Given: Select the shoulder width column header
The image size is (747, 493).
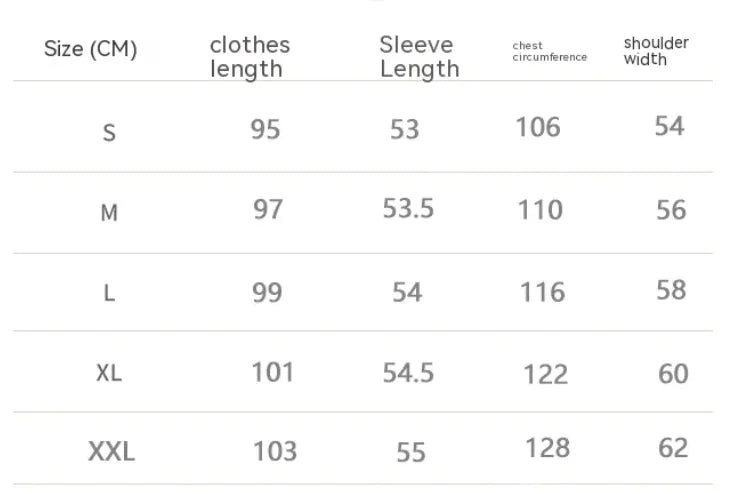Looking at the screenshot, I should [656, 51].
